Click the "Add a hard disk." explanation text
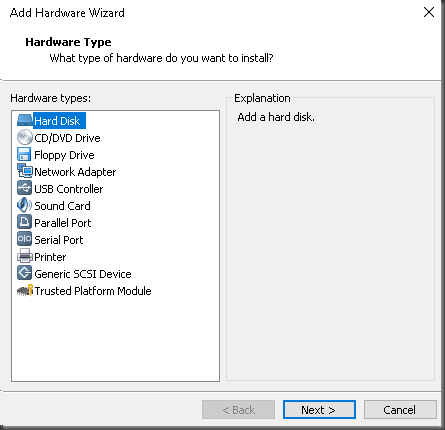This screenshot has width=445, height=430. 276,117
